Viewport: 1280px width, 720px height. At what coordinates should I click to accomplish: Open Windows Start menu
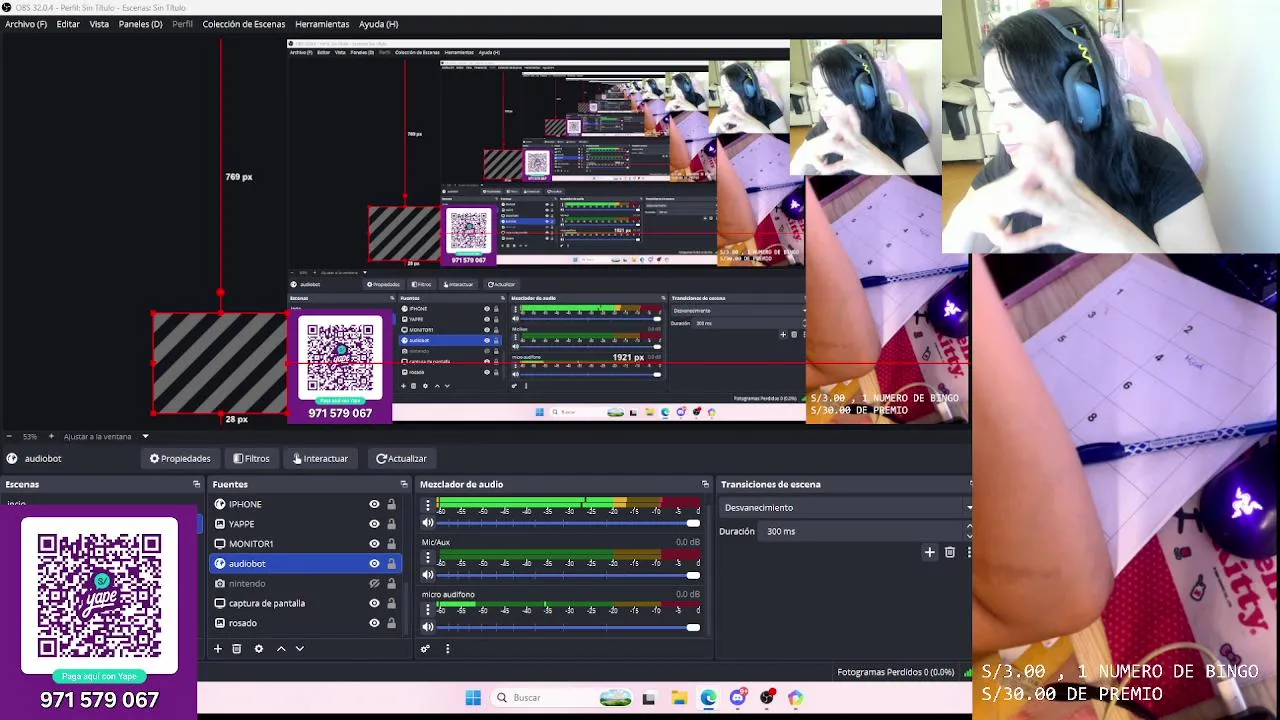tap(473, 698)
